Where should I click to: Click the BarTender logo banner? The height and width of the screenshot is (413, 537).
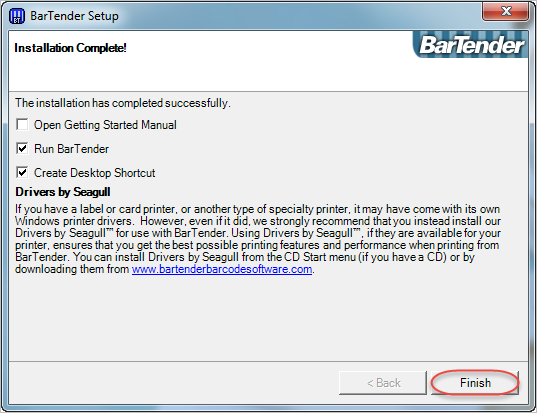(x=471, y=45)
